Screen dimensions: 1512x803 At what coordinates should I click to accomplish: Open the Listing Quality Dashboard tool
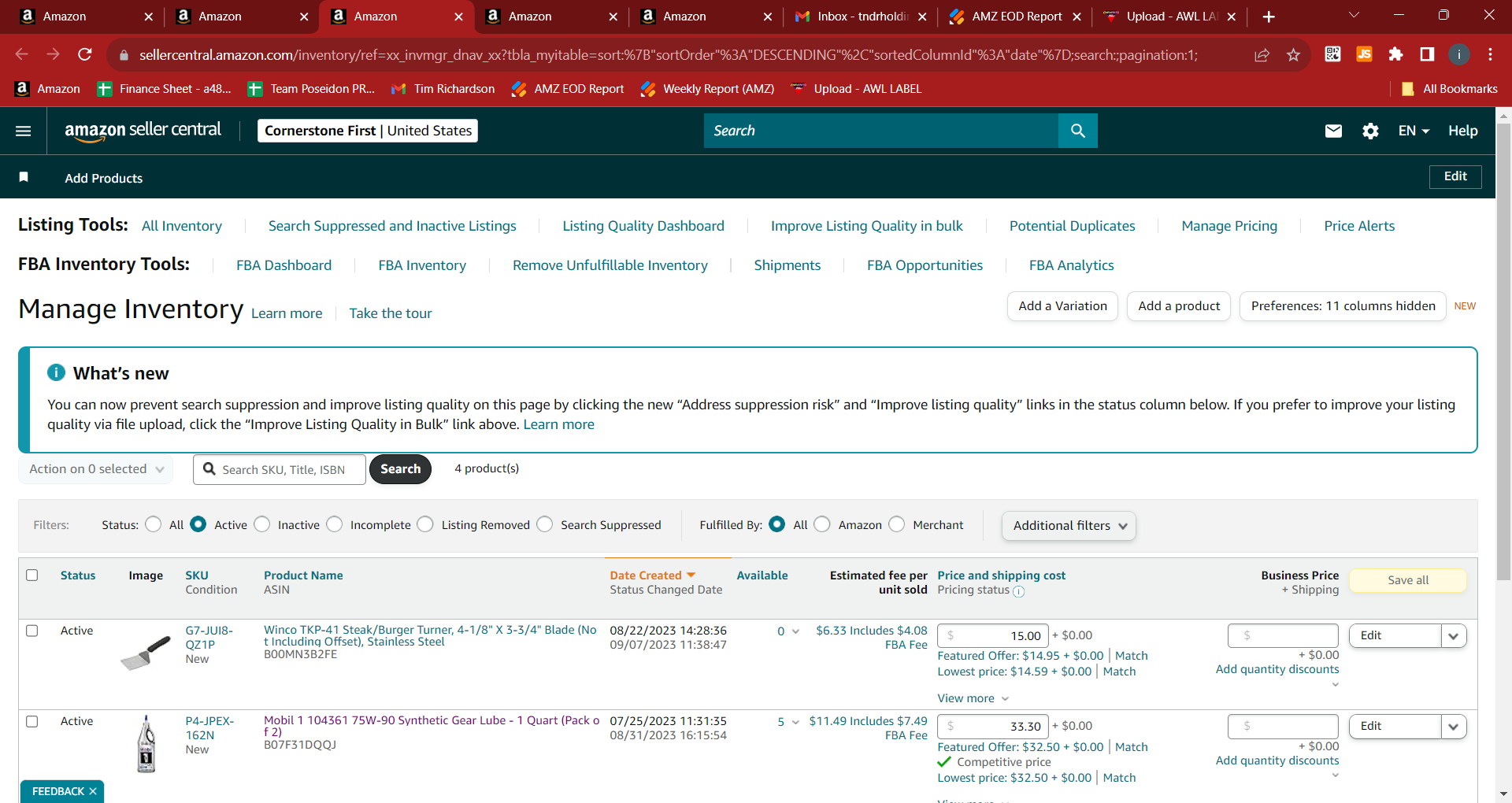tap(643, 226)
